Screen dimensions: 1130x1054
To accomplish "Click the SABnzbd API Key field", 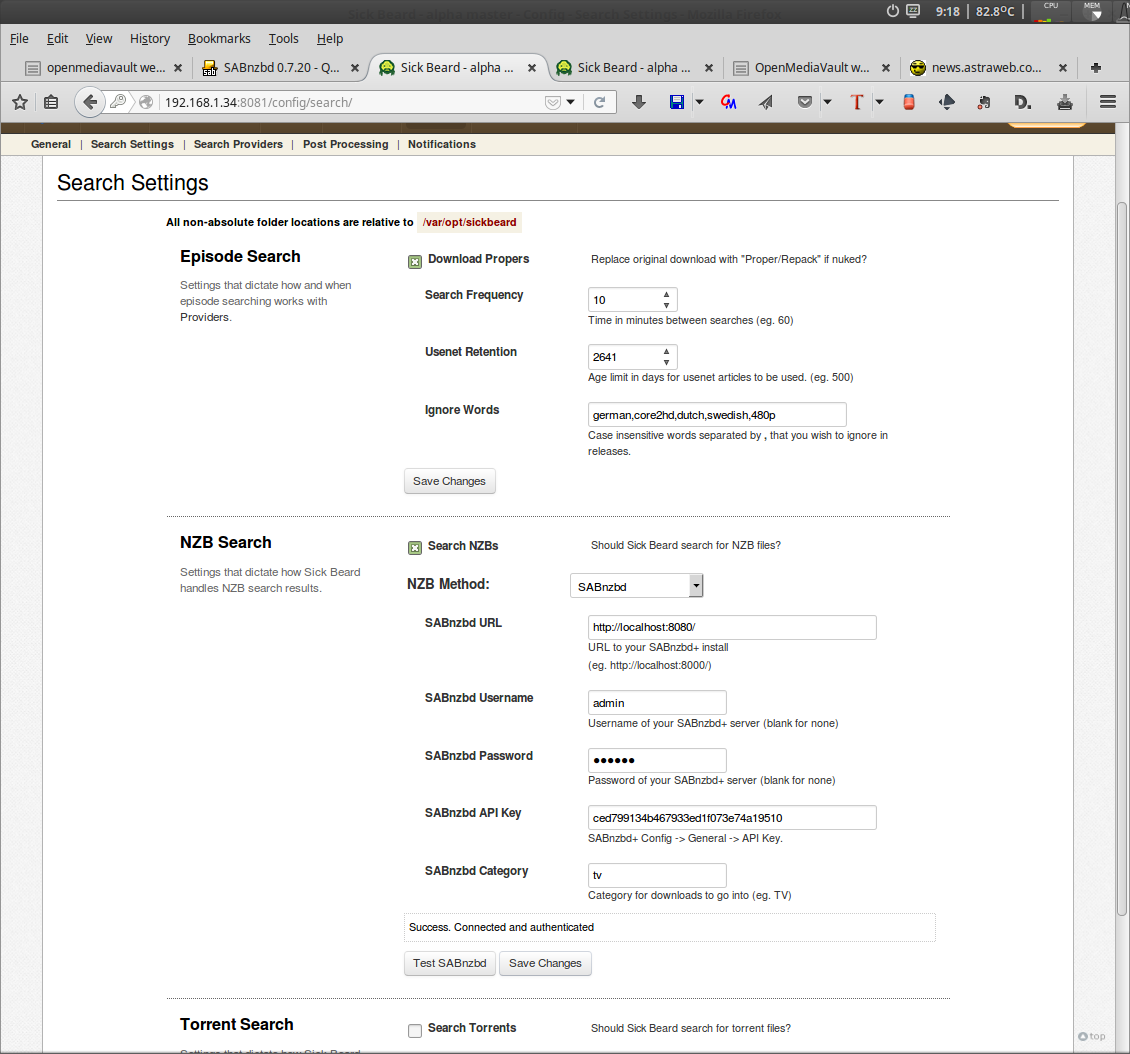I will [x=732, y=818].
